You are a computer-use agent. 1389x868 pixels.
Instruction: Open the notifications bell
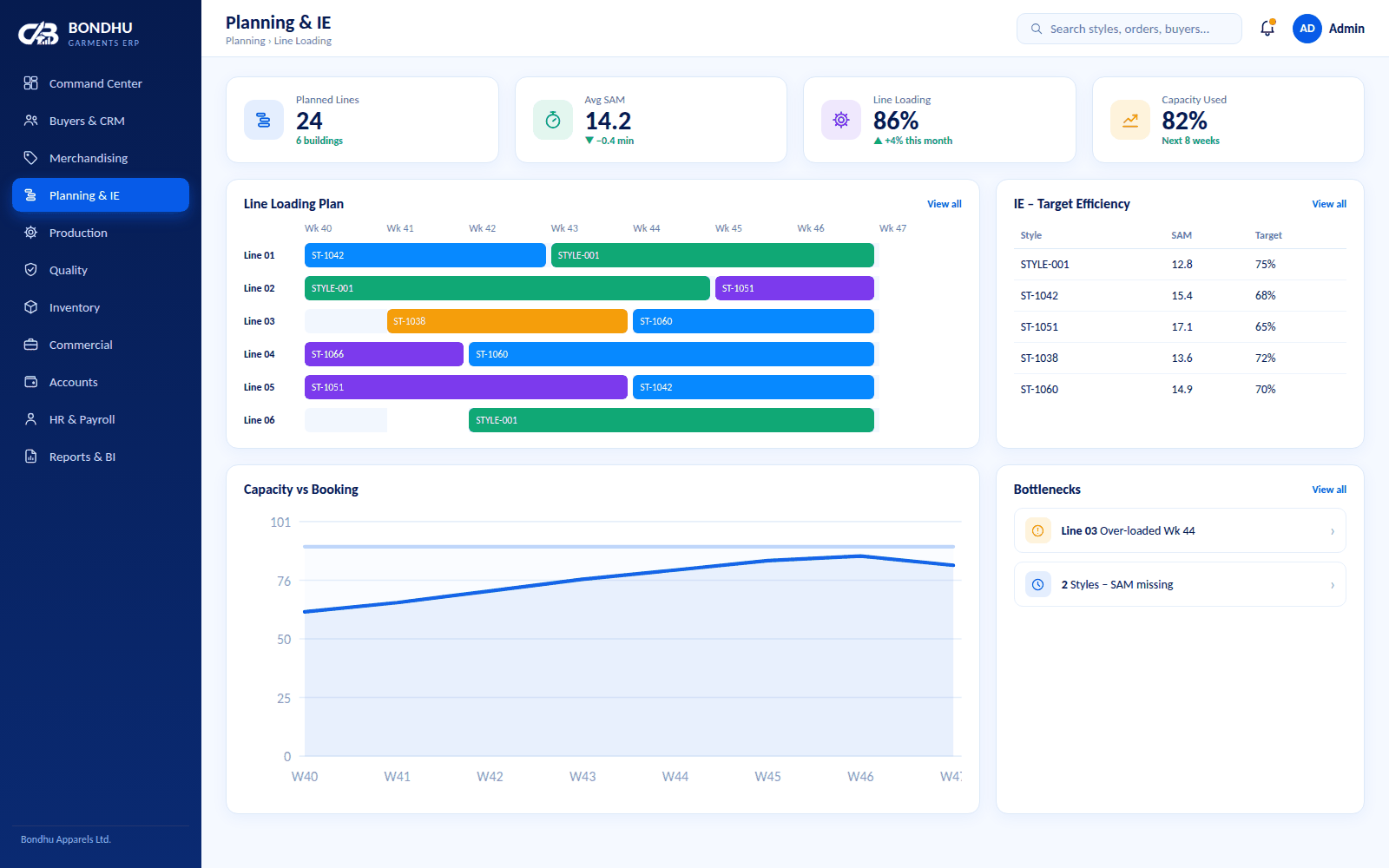1267,29
